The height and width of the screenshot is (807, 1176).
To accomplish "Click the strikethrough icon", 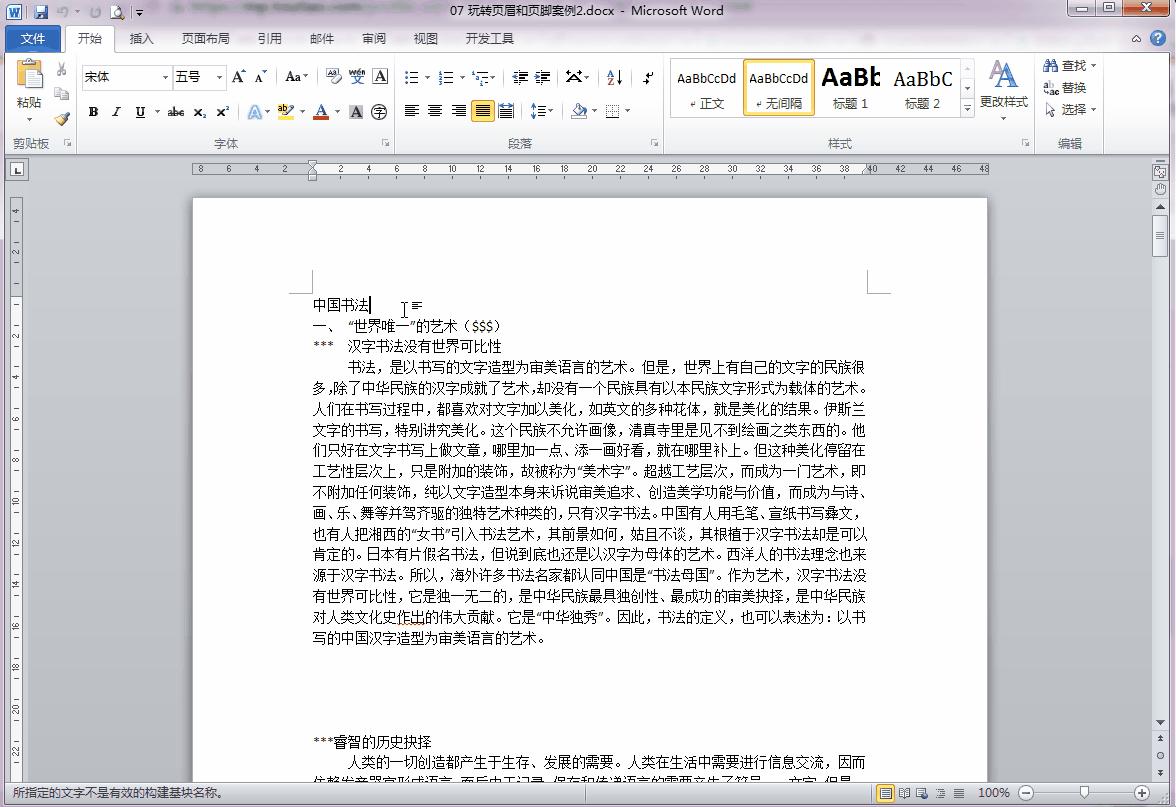I will tap(175, 113).
